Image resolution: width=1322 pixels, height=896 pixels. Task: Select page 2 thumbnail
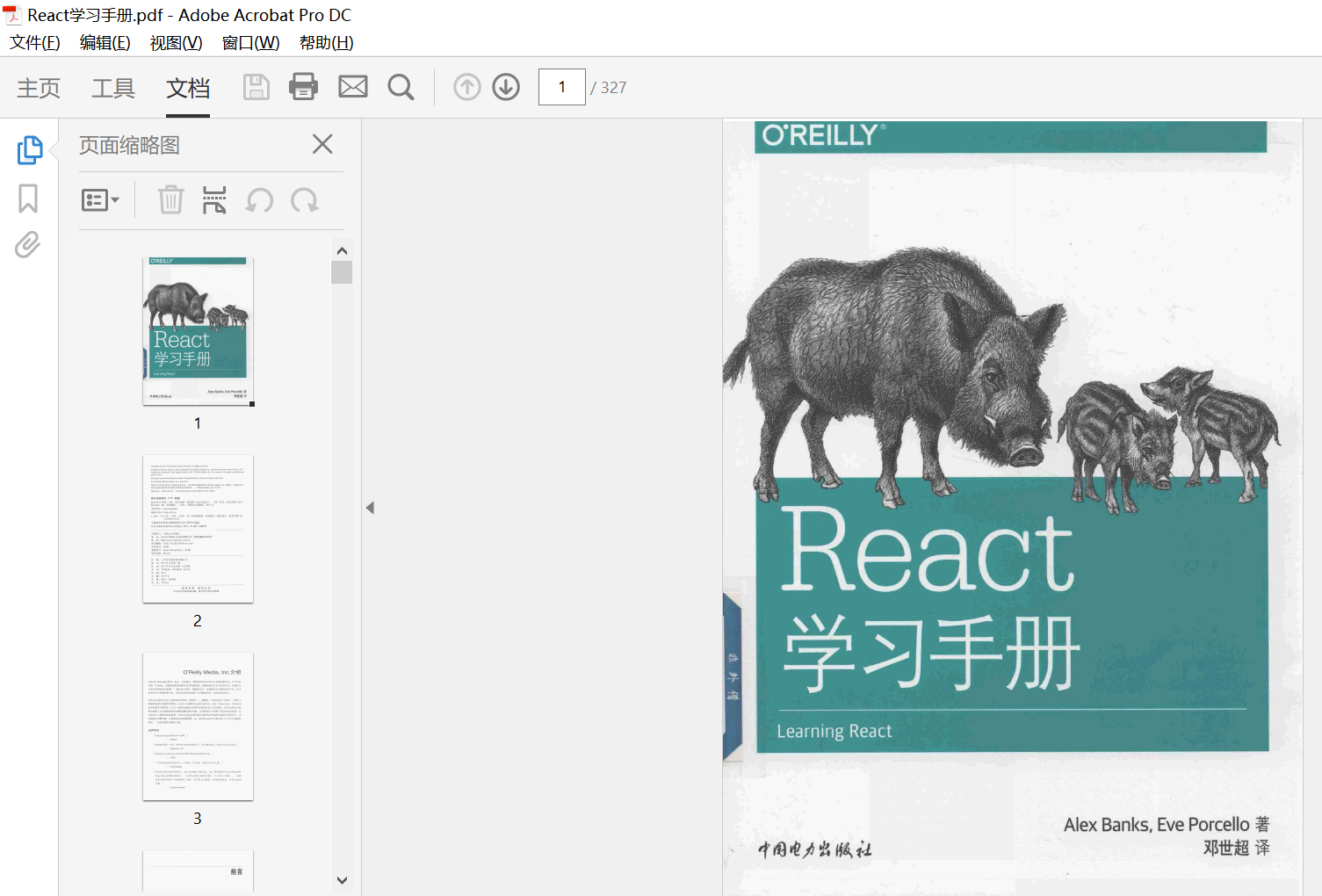[199, 529]
